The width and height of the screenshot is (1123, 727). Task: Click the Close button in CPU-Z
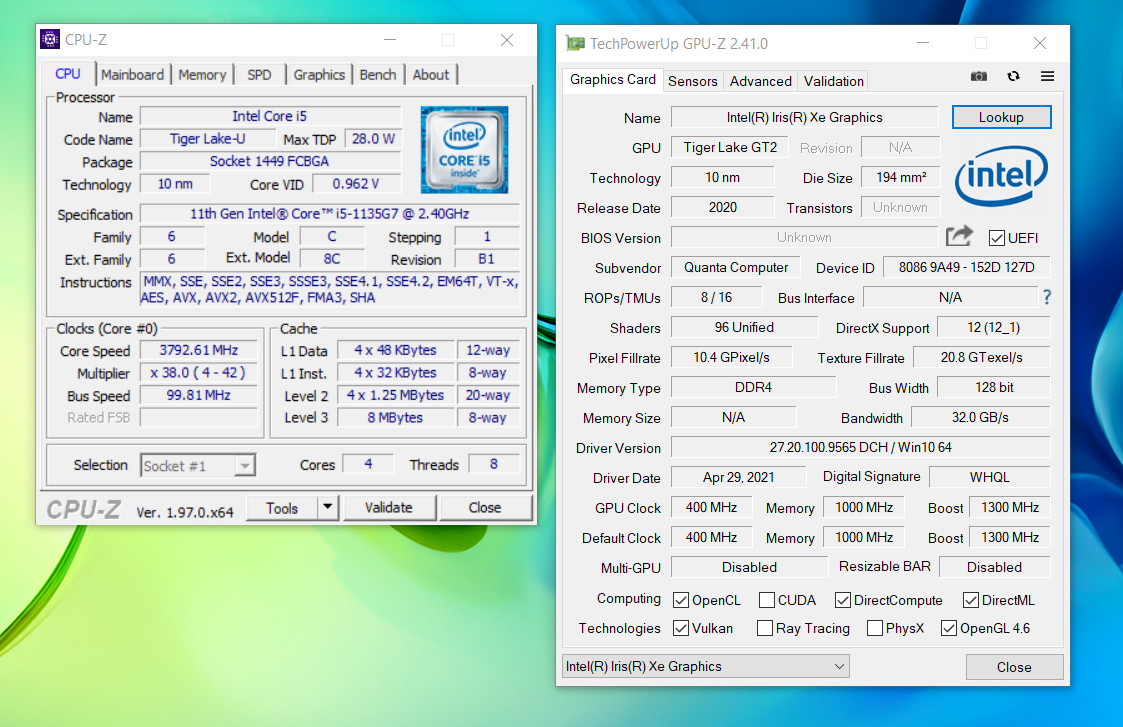pyautogui.click(x=485, y=507)
